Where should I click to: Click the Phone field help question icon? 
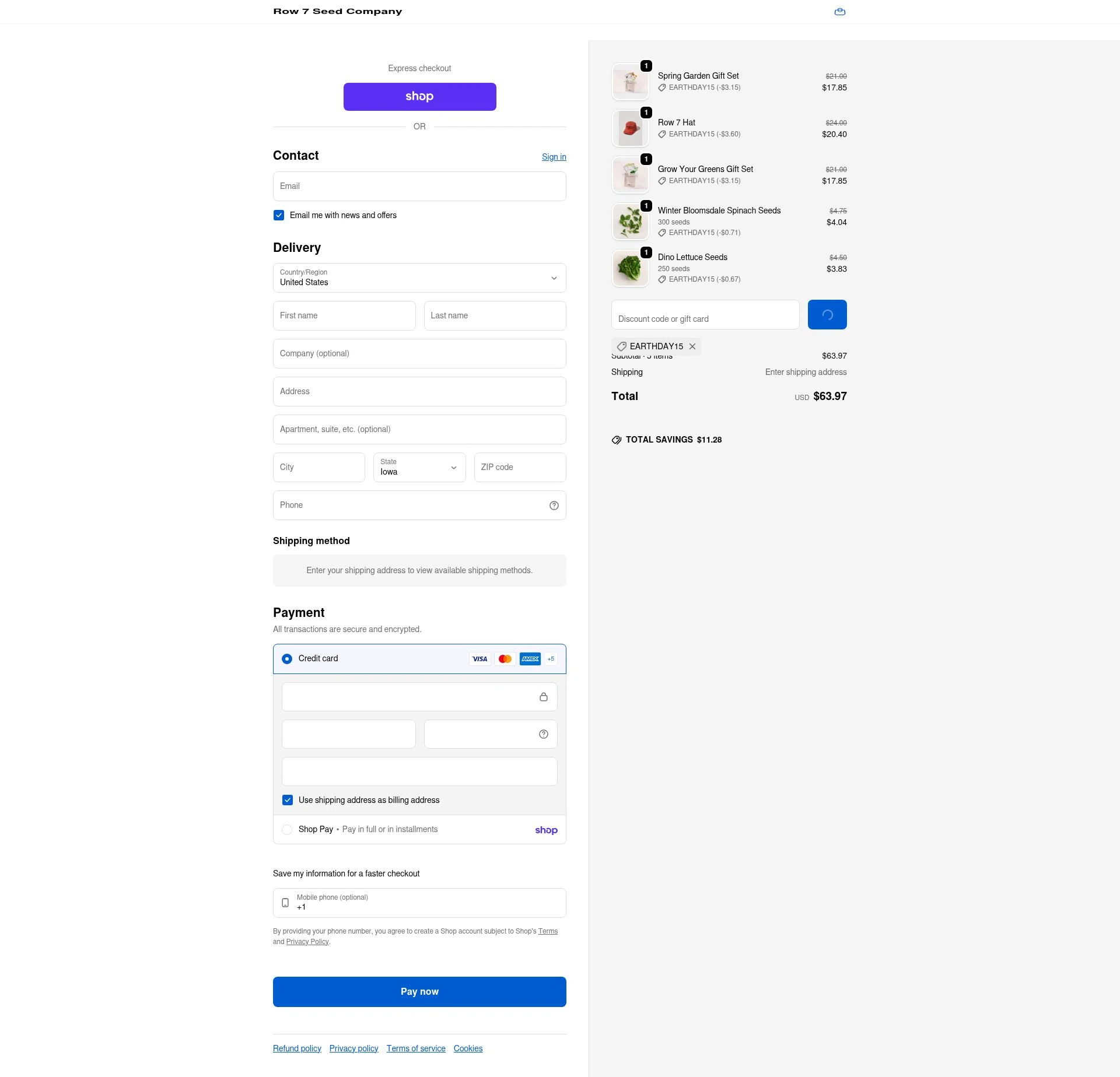pos(554,506)
